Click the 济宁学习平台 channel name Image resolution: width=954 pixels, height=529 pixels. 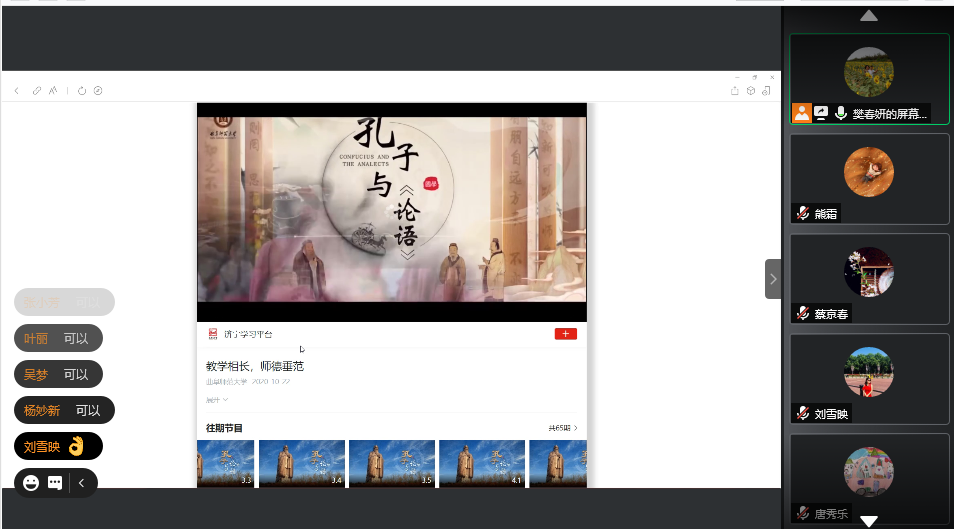pyautogui.click(x=247, y=334)
